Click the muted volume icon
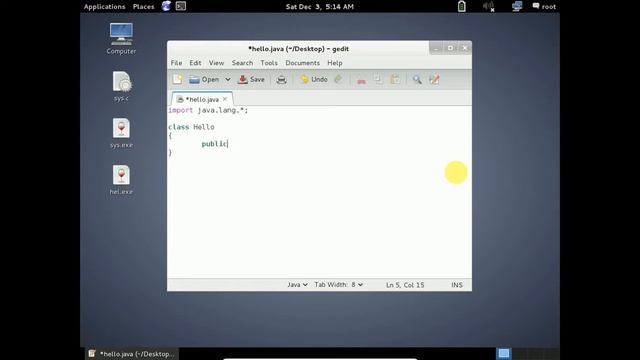 coord(489,6)
